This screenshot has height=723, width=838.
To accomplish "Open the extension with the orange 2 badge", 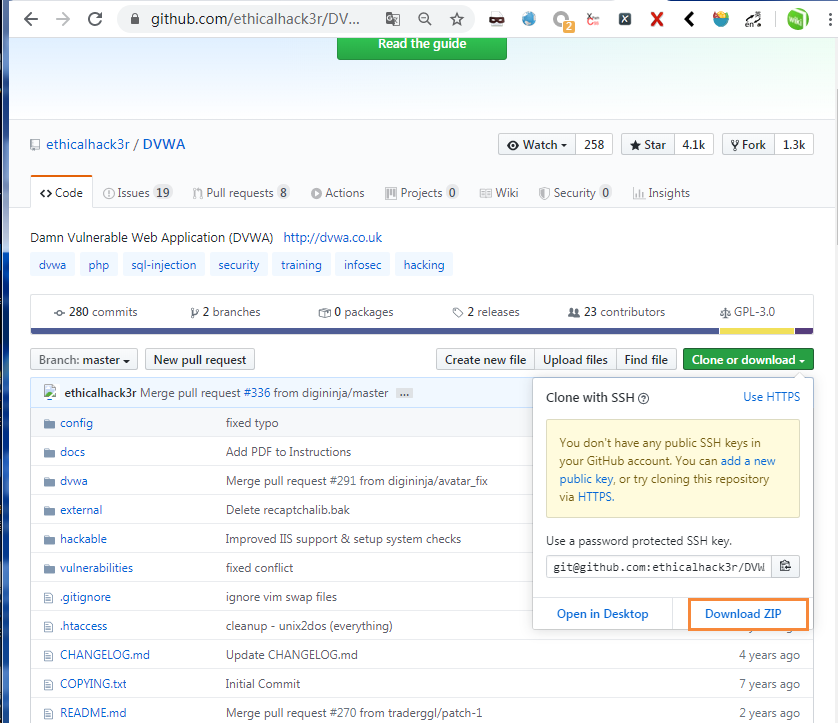I will (x=562, y=21).
